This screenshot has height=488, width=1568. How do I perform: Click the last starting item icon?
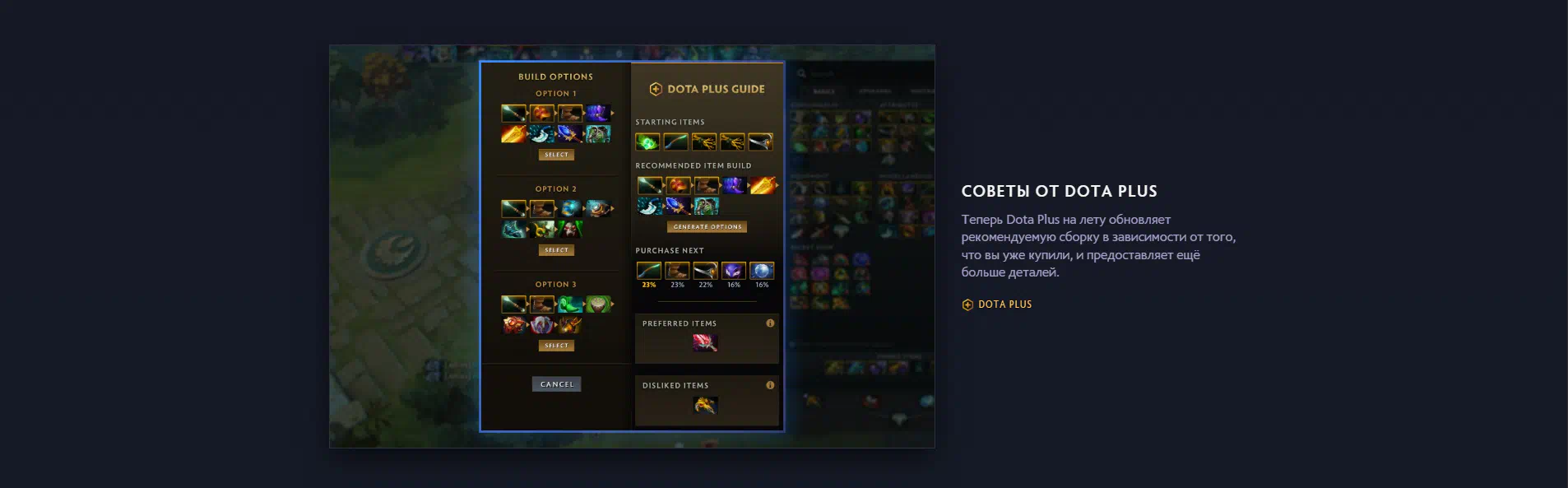pos(760,142)
